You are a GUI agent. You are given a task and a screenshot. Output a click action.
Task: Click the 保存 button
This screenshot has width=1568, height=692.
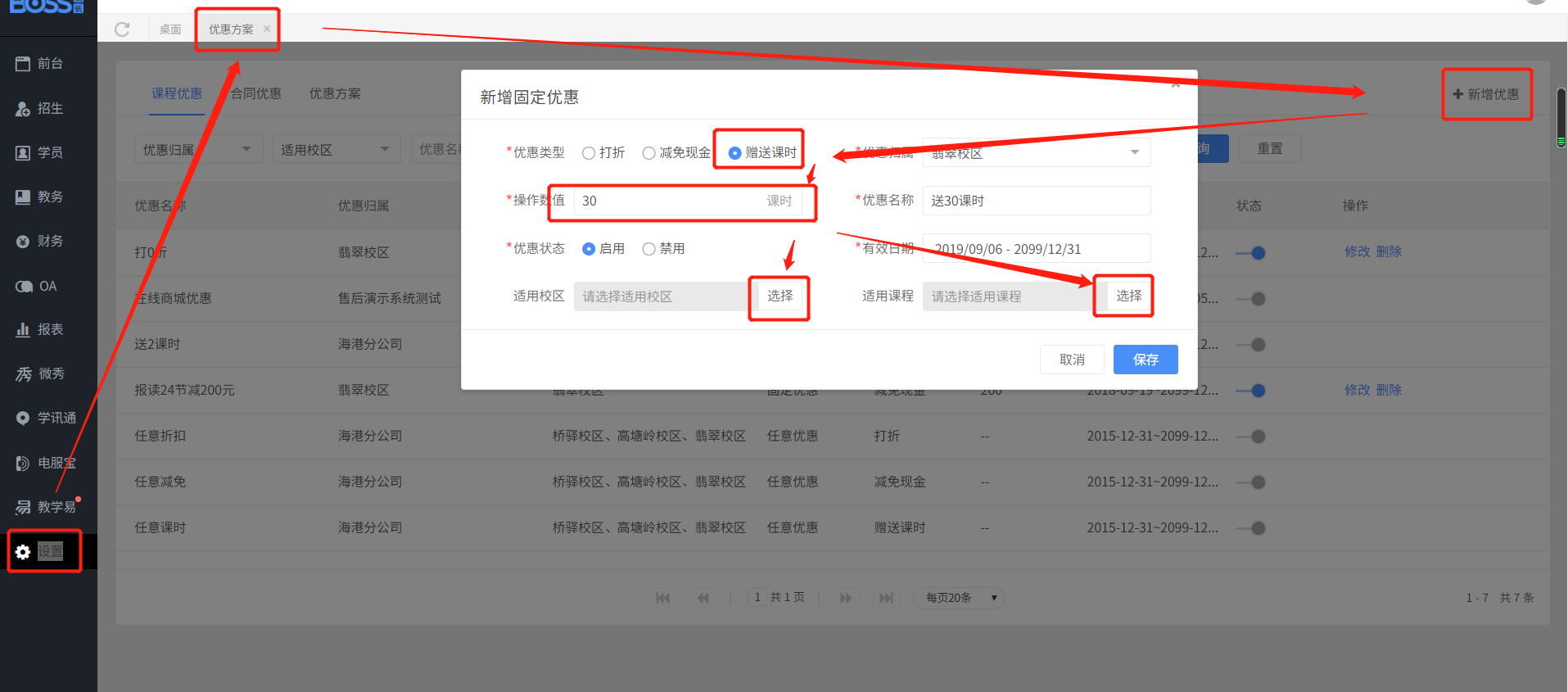(x=1145, y=360)
